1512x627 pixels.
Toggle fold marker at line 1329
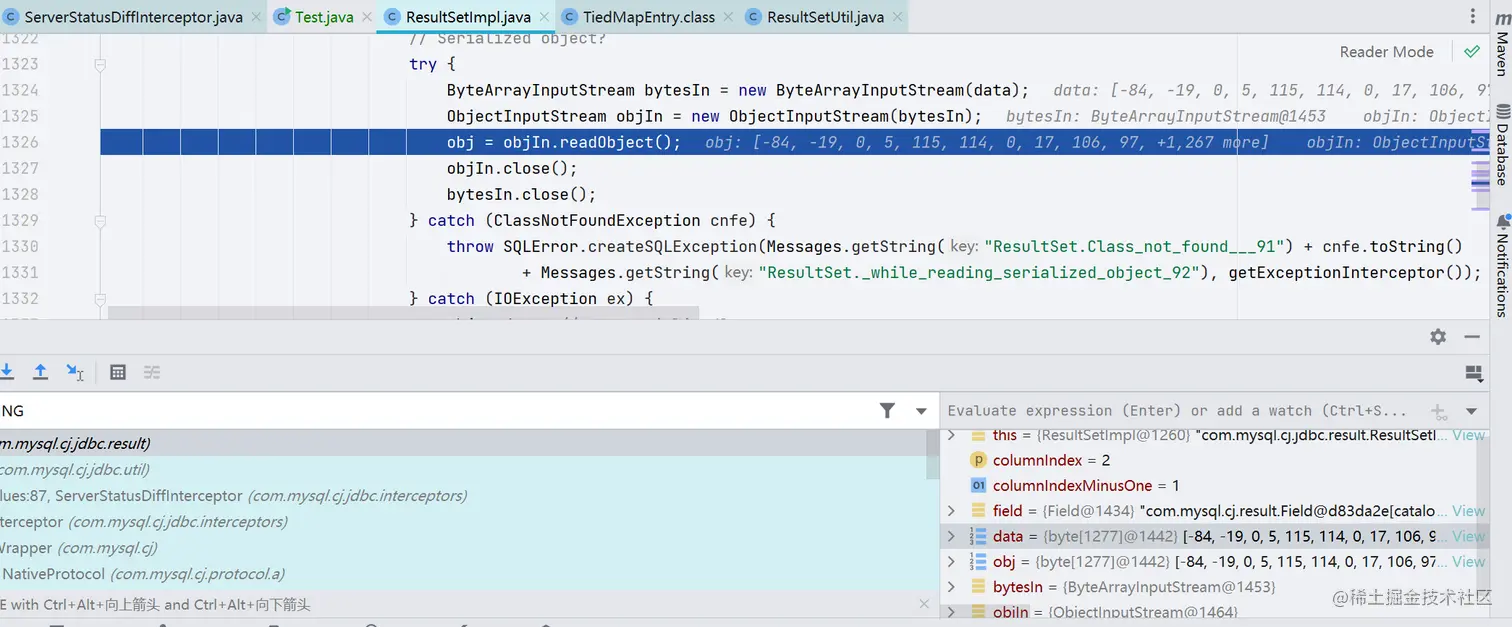(x=100, y=220)
